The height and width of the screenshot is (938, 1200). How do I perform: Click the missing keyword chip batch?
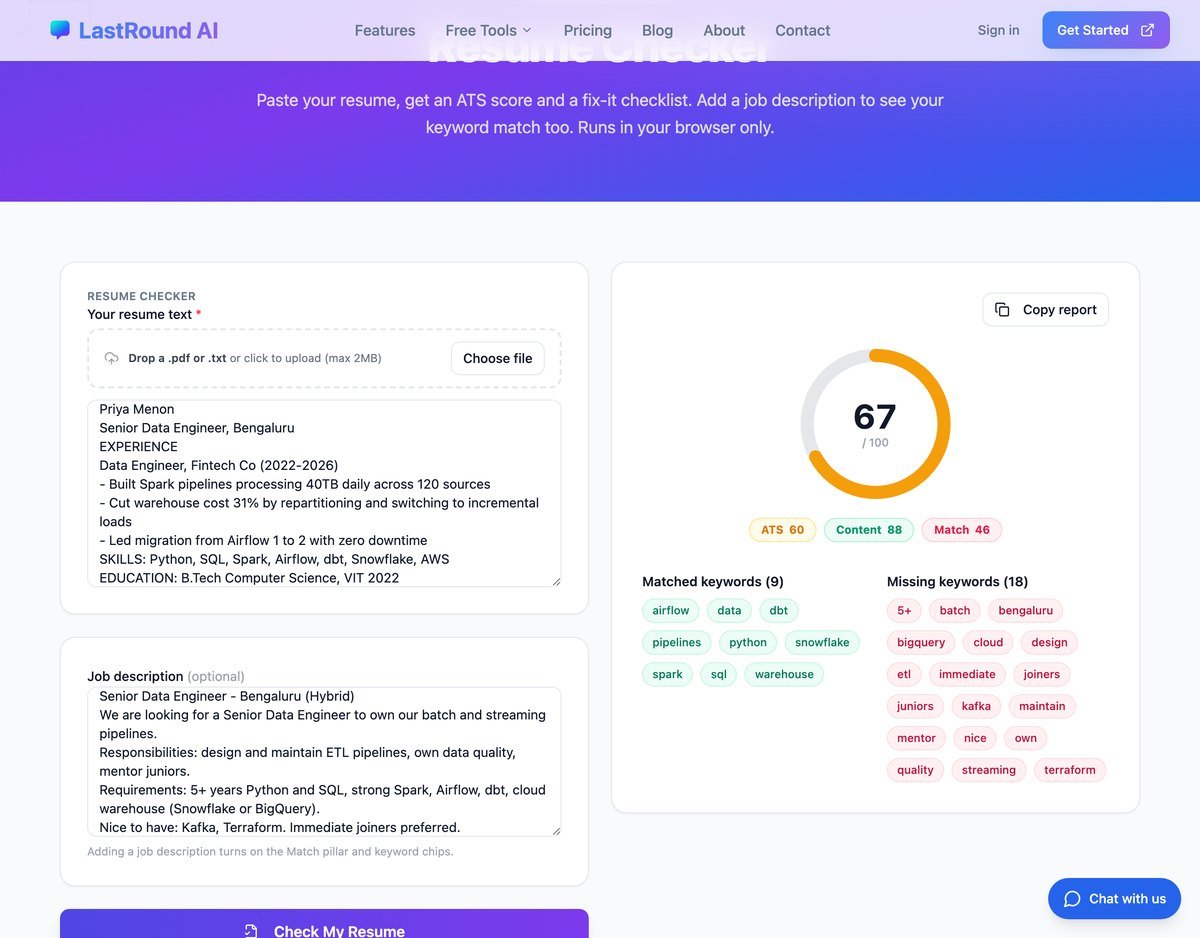tap(955, 610)
